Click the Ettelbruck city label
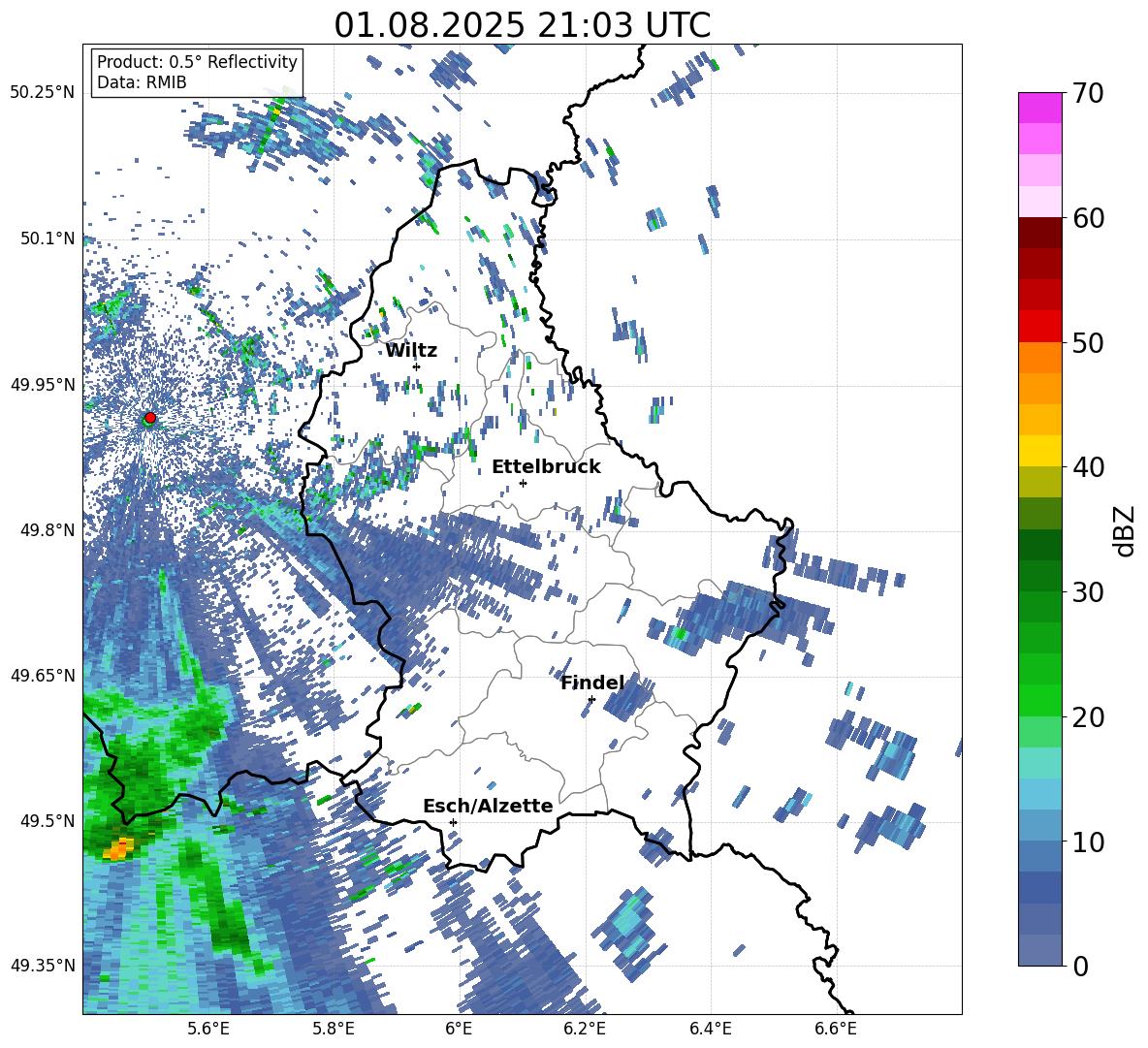The image size is (1148, 1048). click(x=546, y=467)
